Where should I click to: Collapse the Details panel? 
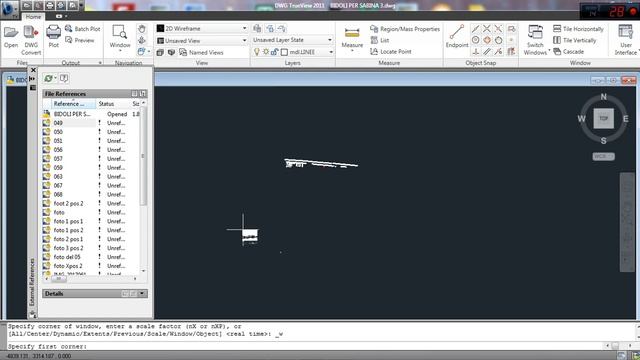click(x=142, y=293)
